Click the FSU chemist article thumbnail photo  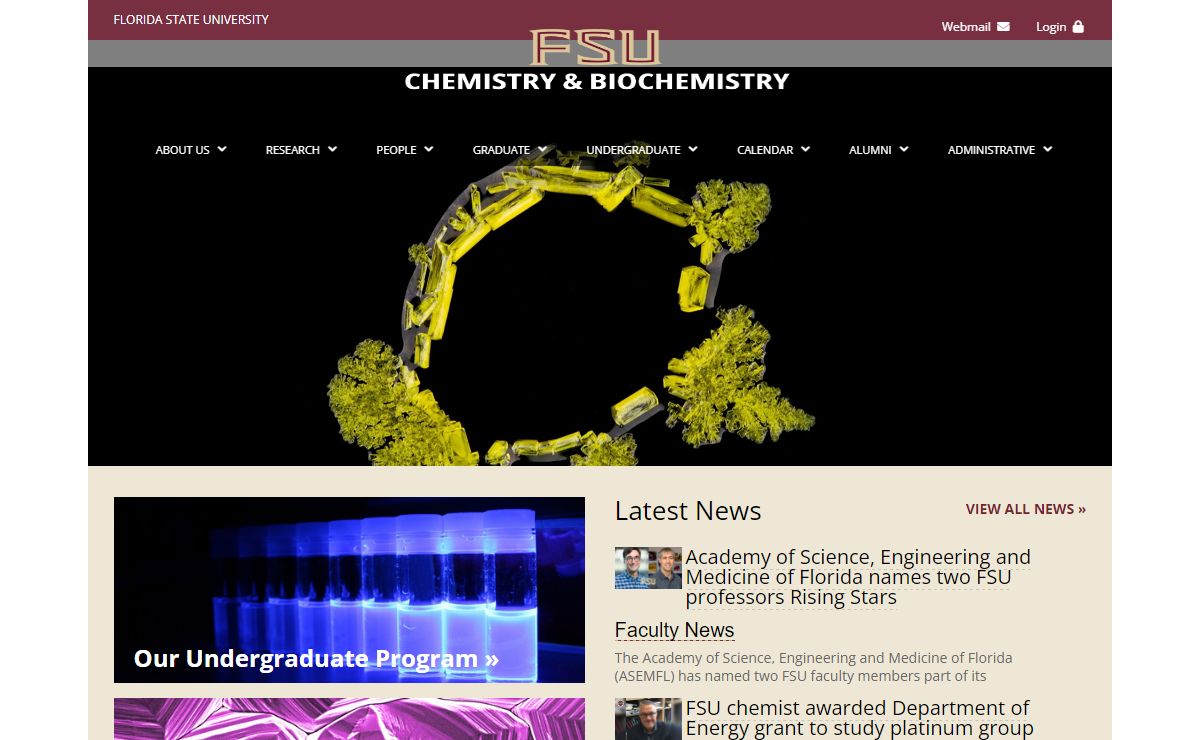648,719
